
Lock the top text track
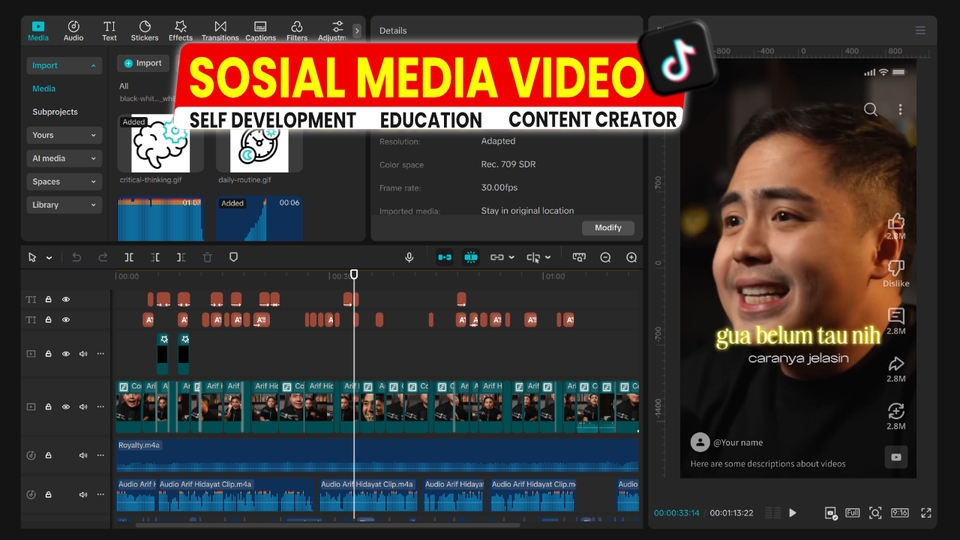pos(48,299)
